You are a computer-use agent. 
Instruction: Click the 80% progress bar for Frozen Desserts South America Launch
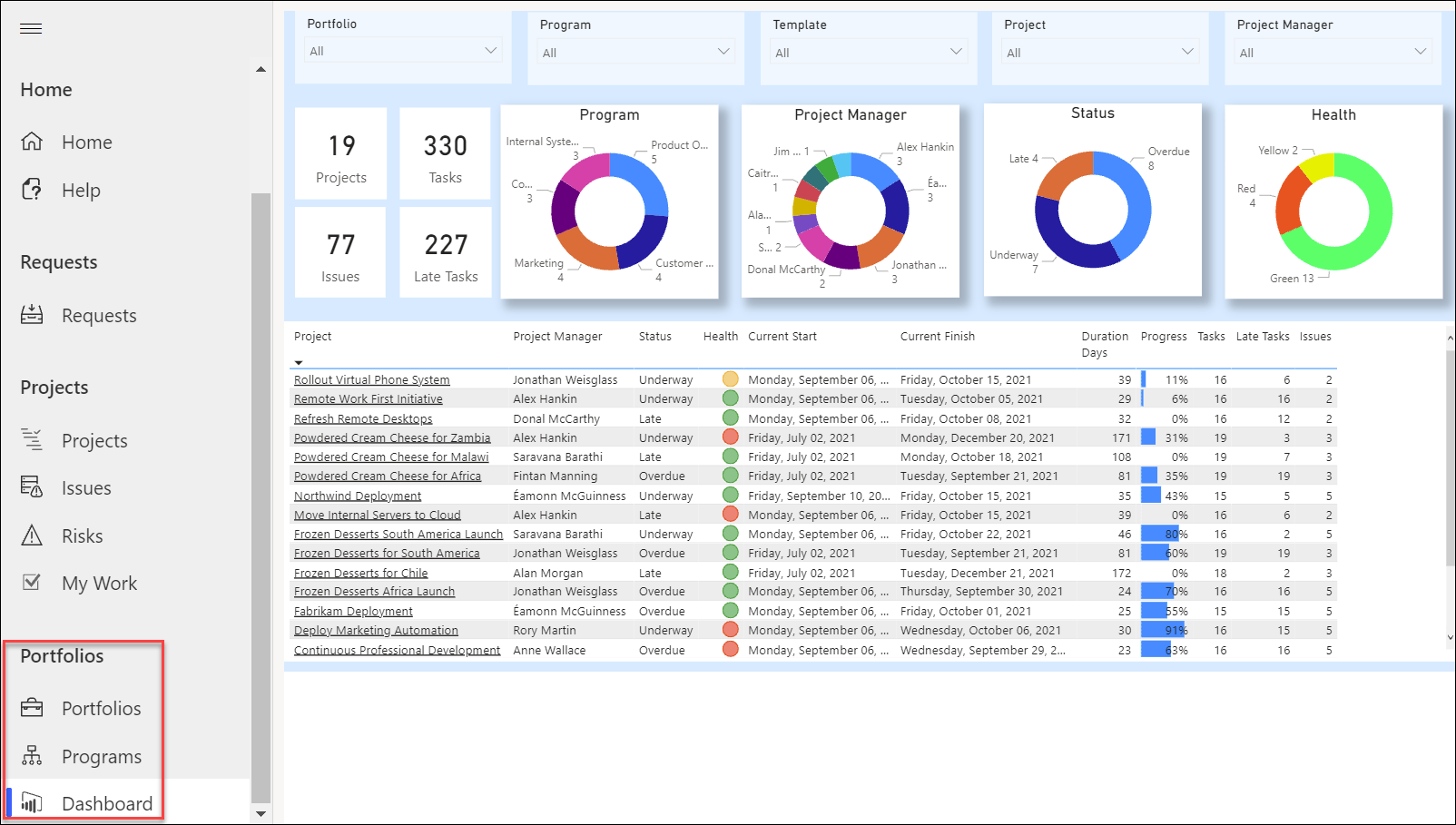[1159, 534]
